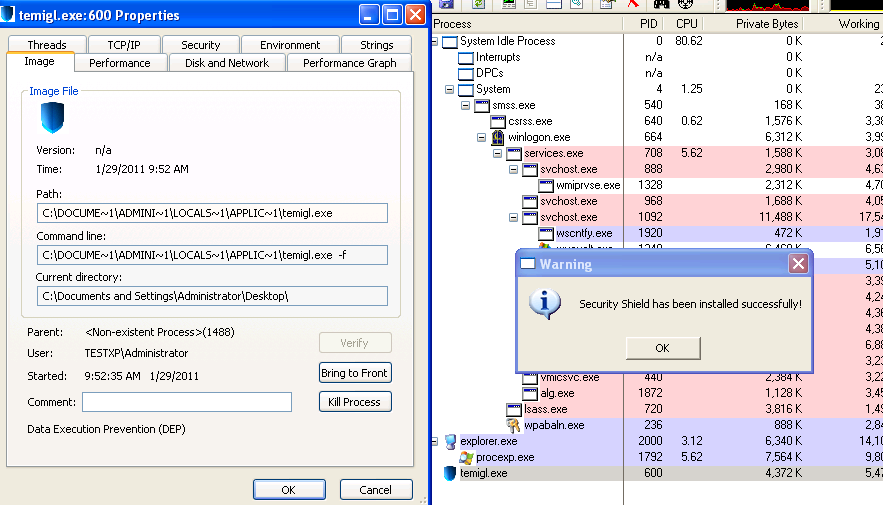Close the Warning dialog with the X
883x505 pixels.
tap(798, 263)
